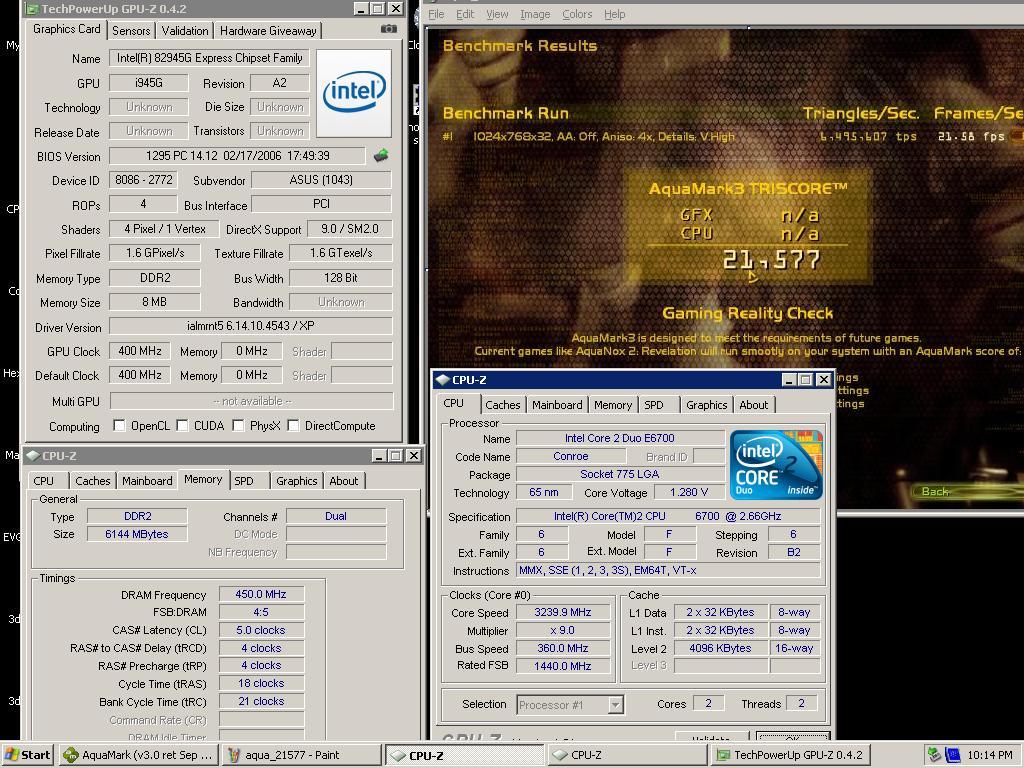Click the network tray icon

click(x=935, y=755)
